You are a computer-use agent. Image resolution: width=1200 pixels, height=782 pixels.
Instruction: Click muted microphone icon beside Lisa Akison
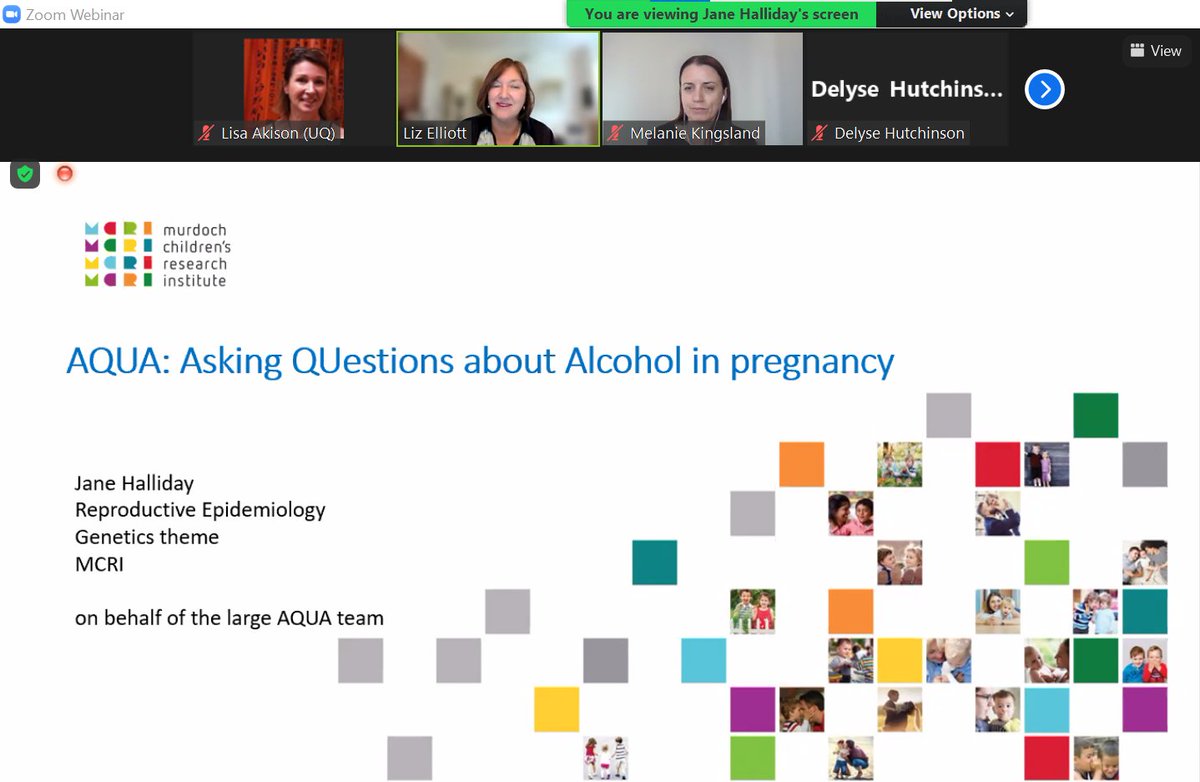click(208, 133)
